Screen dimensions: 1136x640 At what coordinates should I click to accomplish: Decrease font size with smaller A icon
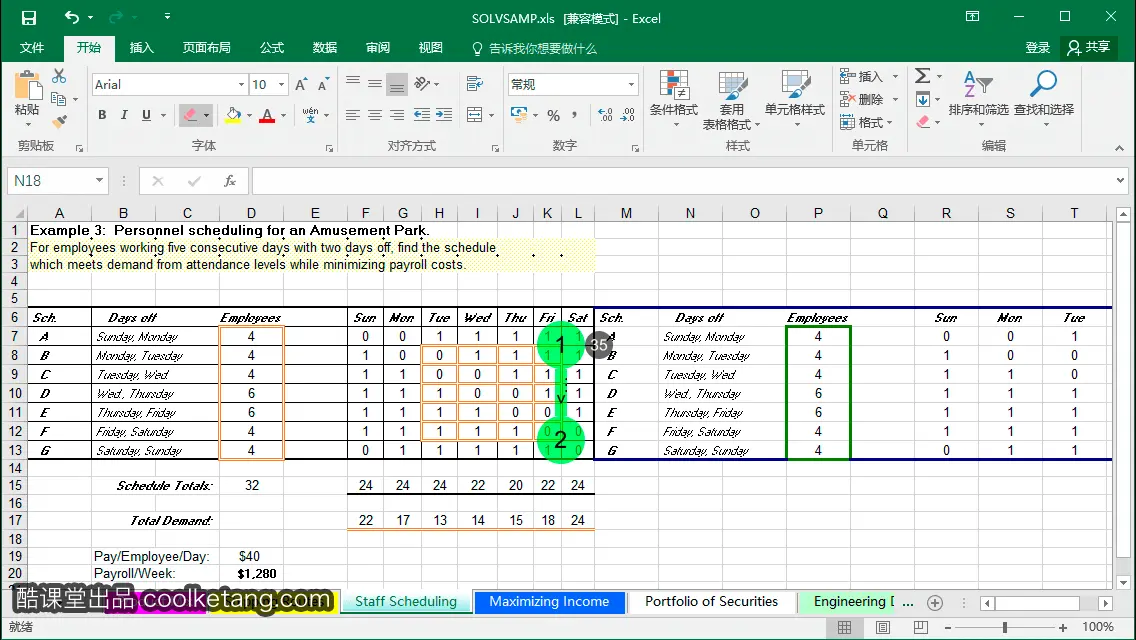[x=323, y=85]
